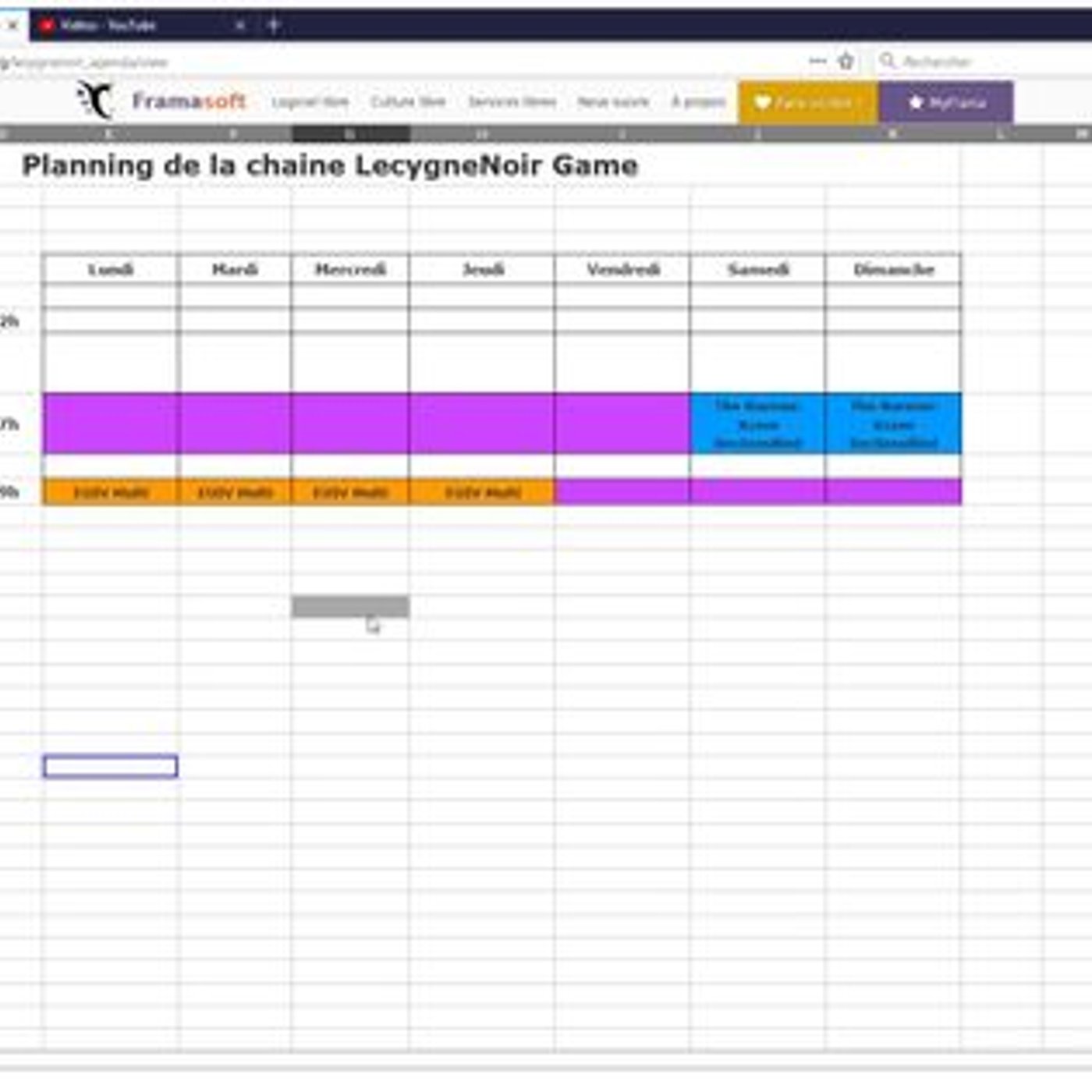The height and width of the screenshot is (1092, 1092).
Task: Select the orange cell in the Mercredi column
Action: pyautogui.click(x=350, y=492)
